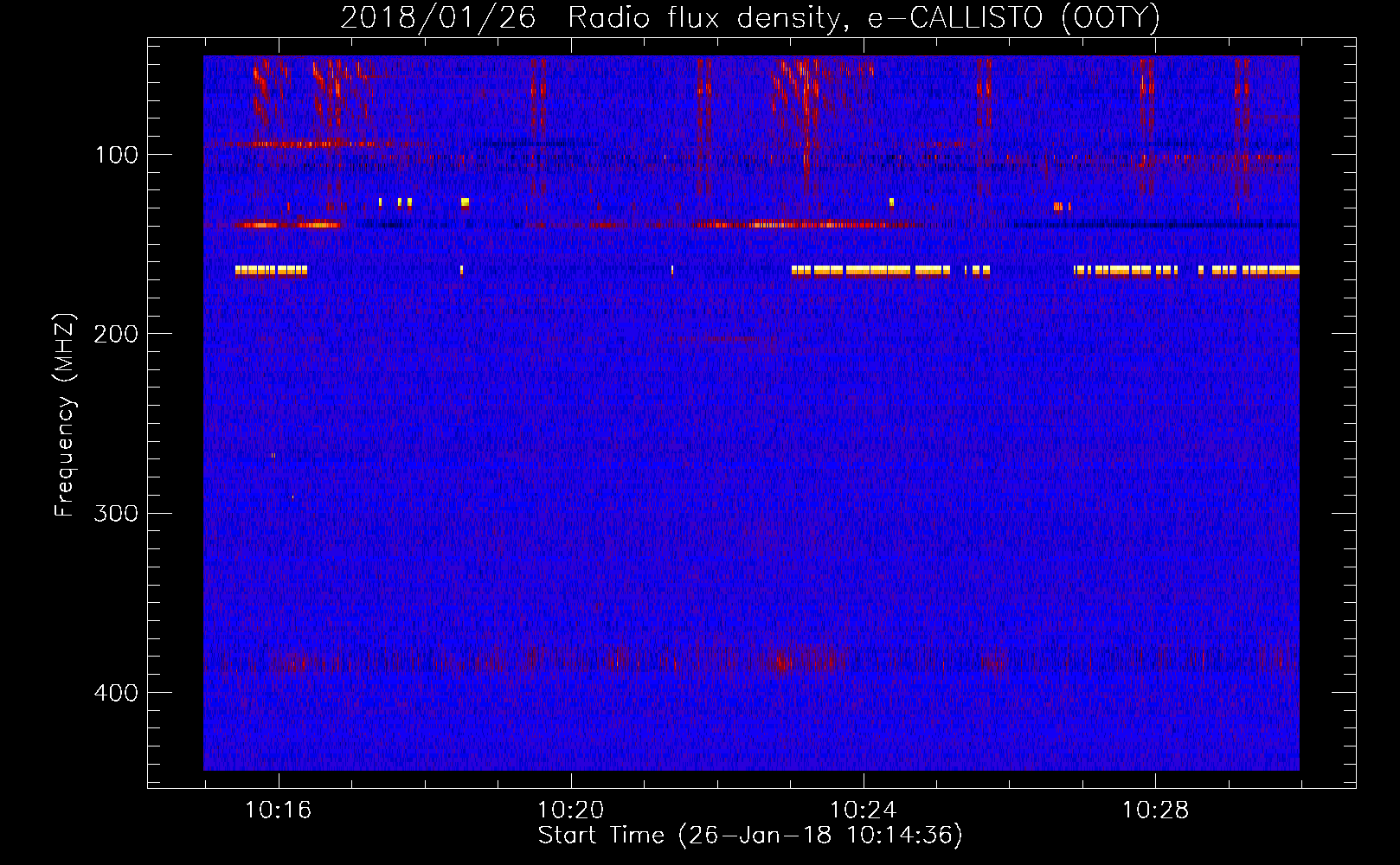Select the 200 frequency tick label

coord(116,334)
